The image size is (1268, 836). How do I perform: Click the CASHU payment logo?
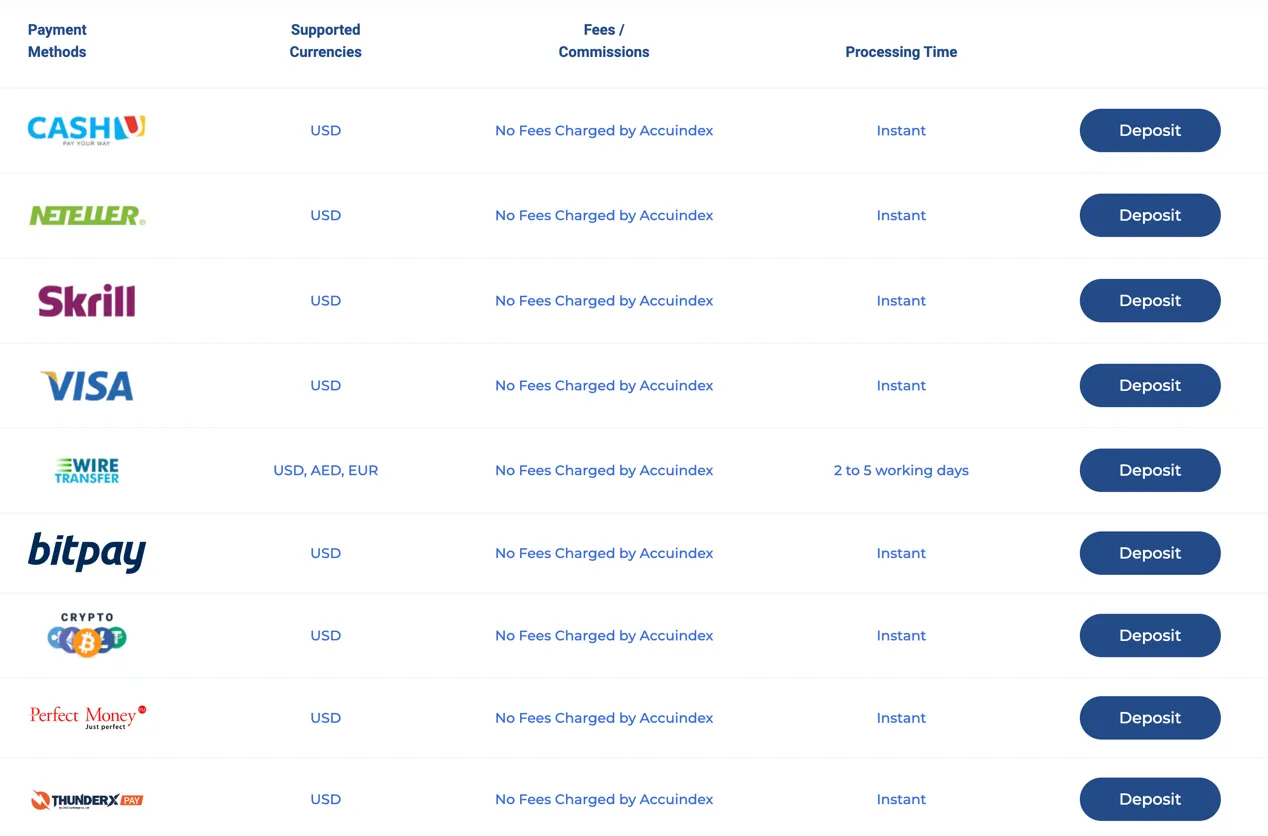click(87, 130)
